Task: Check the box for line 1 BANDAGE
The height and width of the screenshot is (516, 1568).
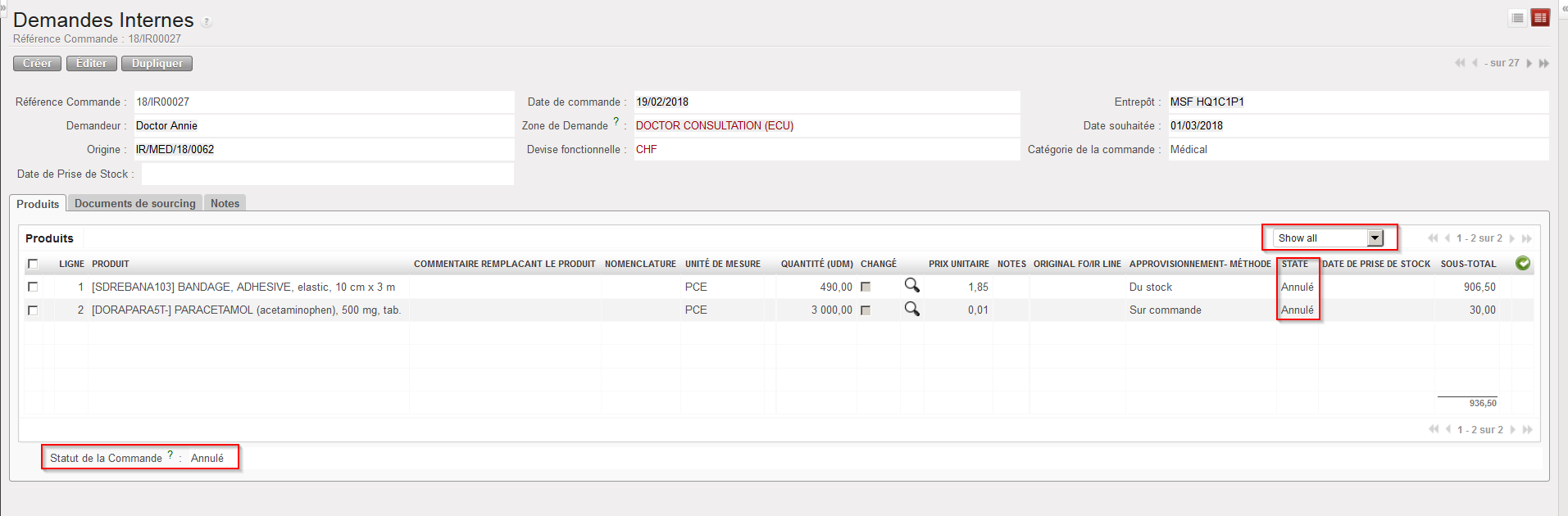Action: [33, 287]
